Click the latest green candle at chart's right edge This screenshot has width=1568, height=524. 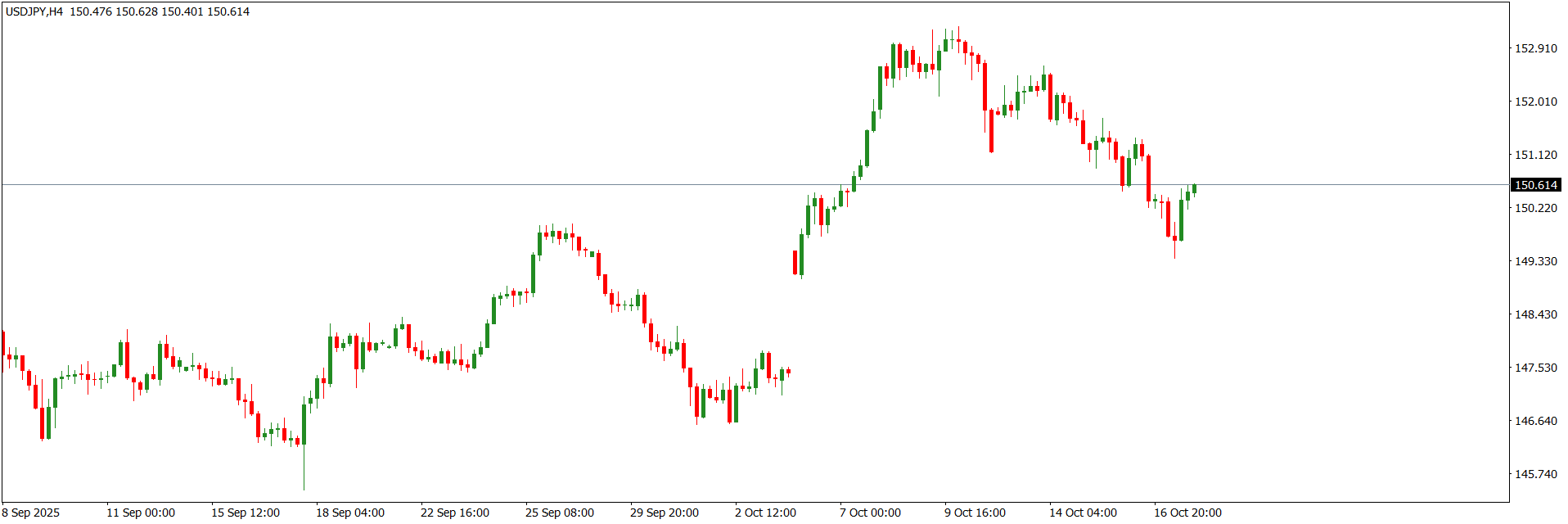[x=1194, y=189]
